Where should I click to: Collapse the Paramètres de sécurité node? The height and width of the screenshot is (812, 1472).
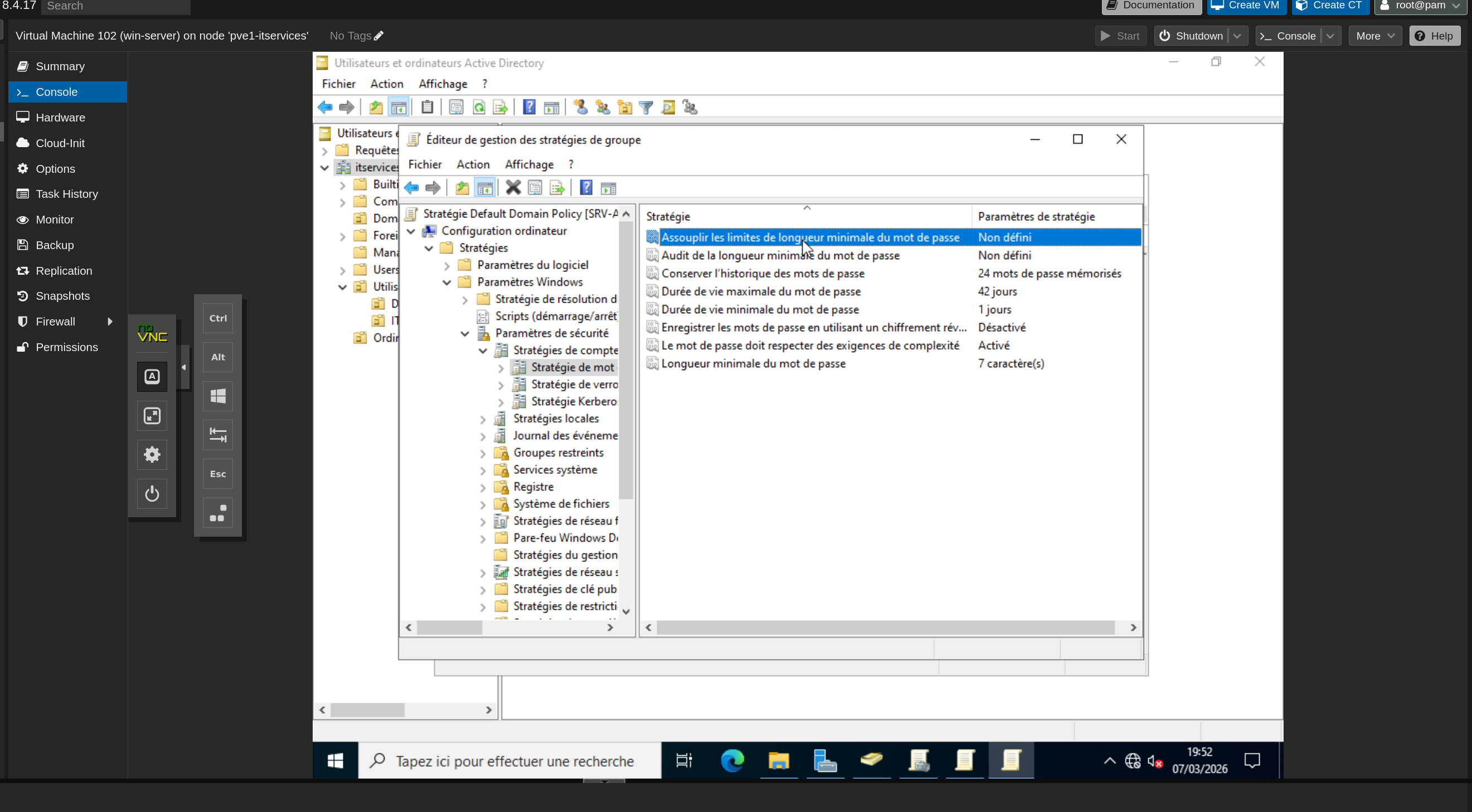465,333
